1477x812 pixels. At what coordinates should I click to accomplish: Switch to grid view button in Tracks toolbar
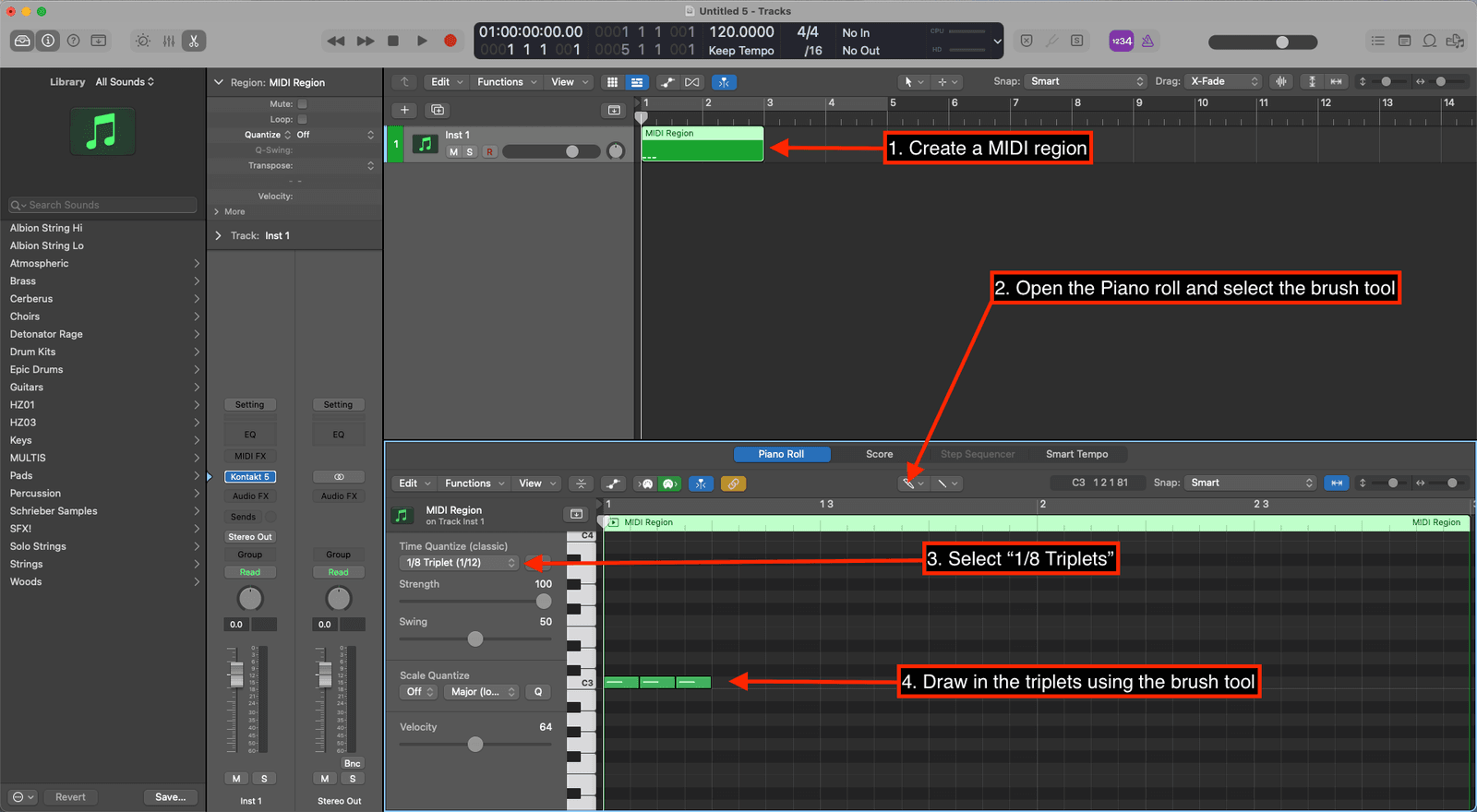(612, 82)
